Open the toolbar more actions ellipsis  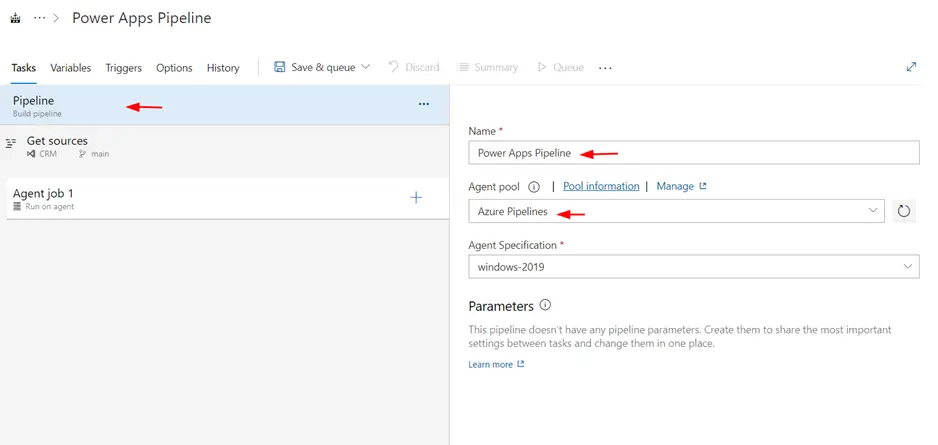[605, 68]
